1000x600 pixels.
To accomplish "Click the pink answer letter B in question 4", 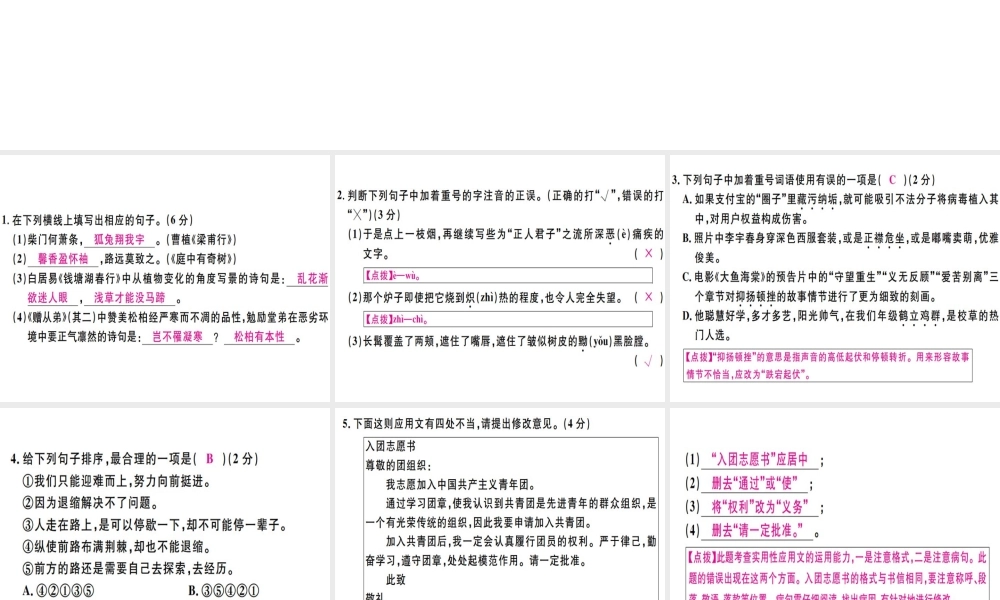I will [x=209, y=458].
